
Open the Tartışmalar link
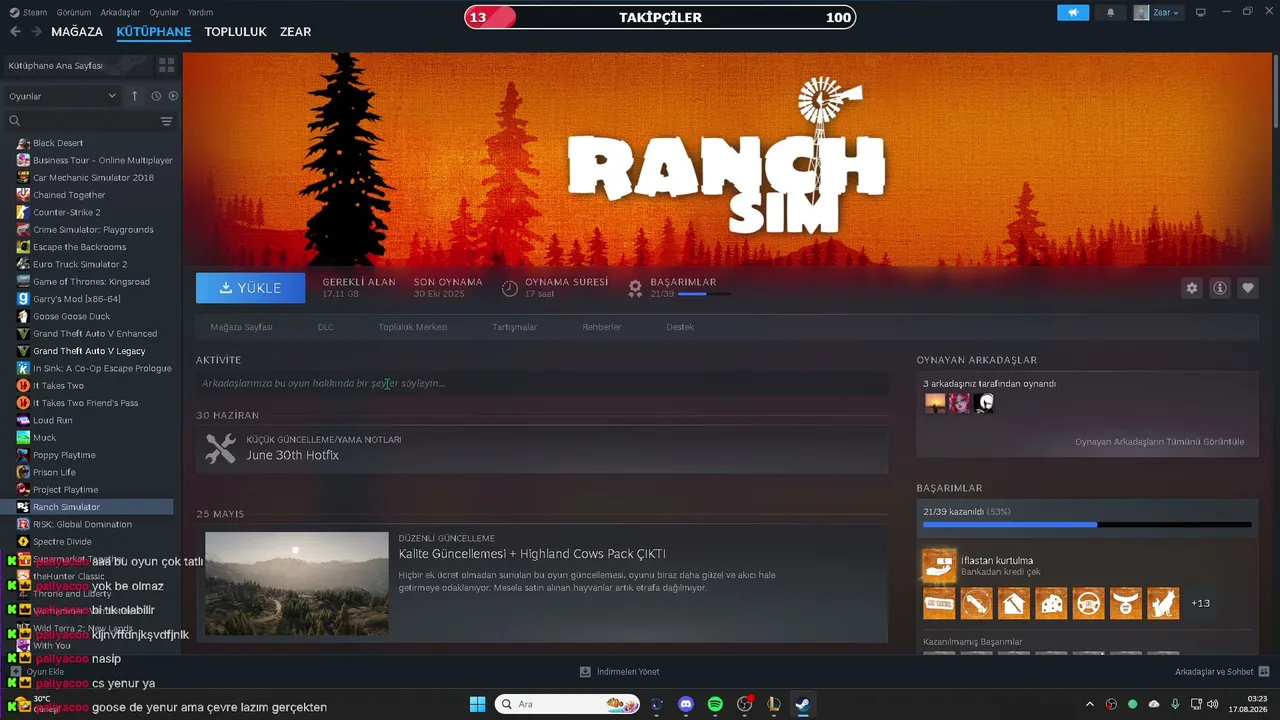pyautogui.click(x=514, y=327)
